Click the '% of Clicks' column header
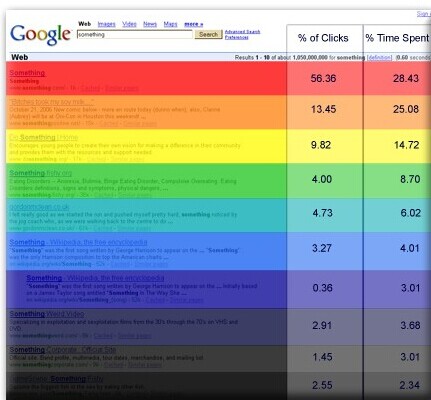 coord(323,38)
